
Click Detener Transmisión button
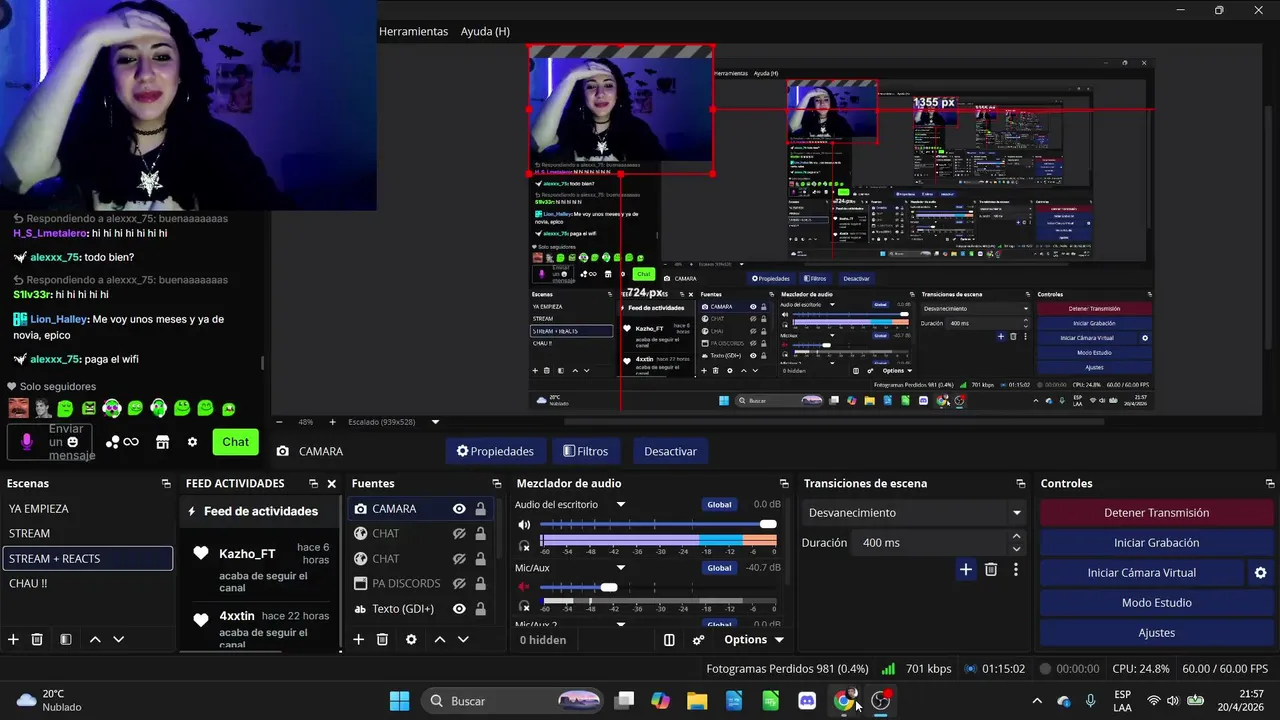point(1157,513)
